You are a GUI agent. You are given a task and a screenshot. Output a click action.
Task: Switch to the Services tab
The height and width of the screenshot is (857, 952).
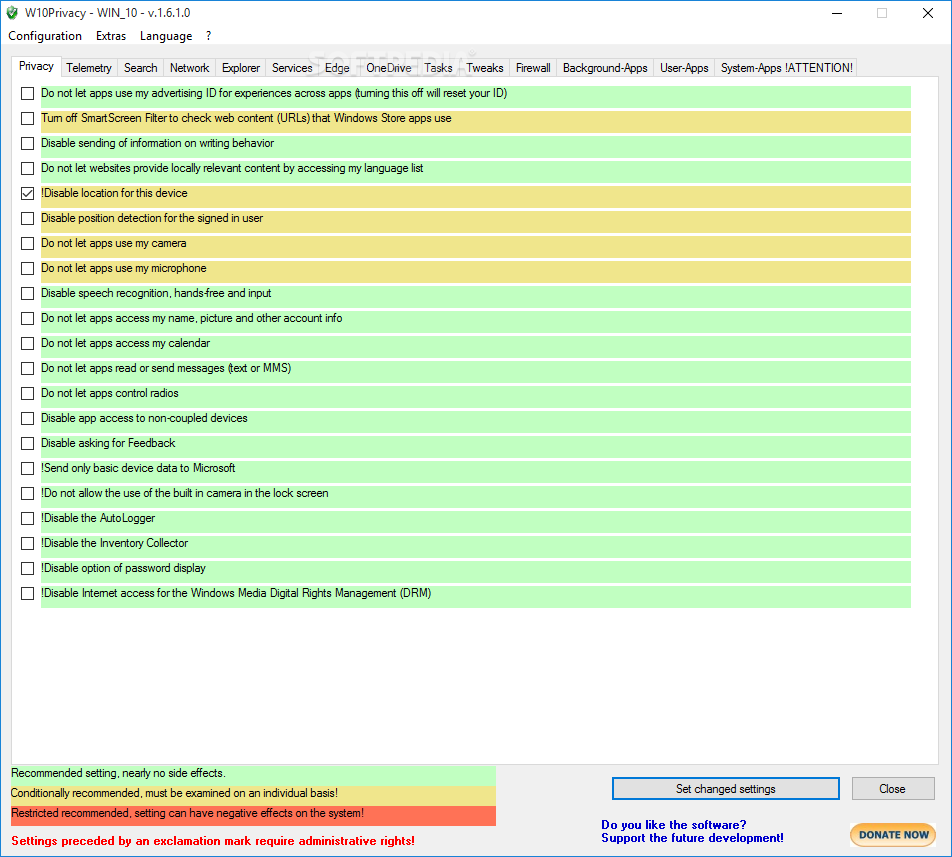(291, 68)
